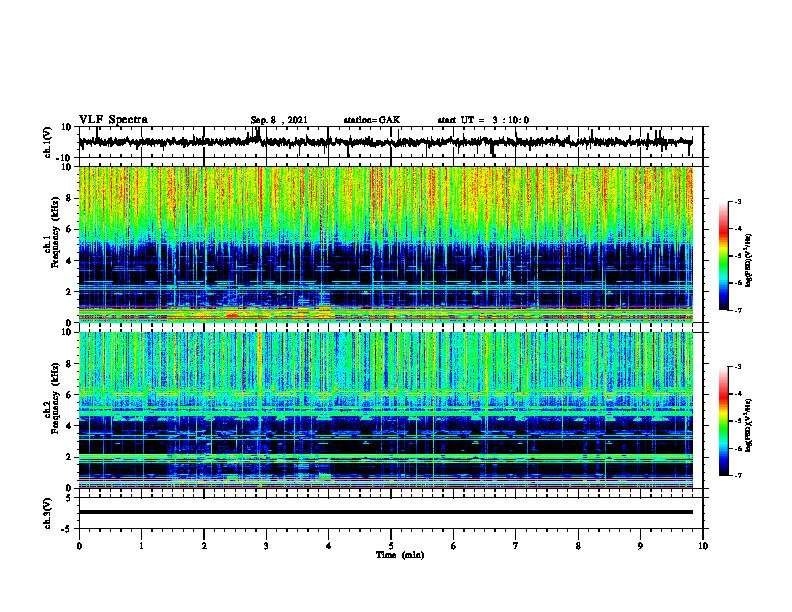Click the ch.2 spectrogram color scale bar
The height and width of the screenshot is (612, 792).
click(724, 421)
